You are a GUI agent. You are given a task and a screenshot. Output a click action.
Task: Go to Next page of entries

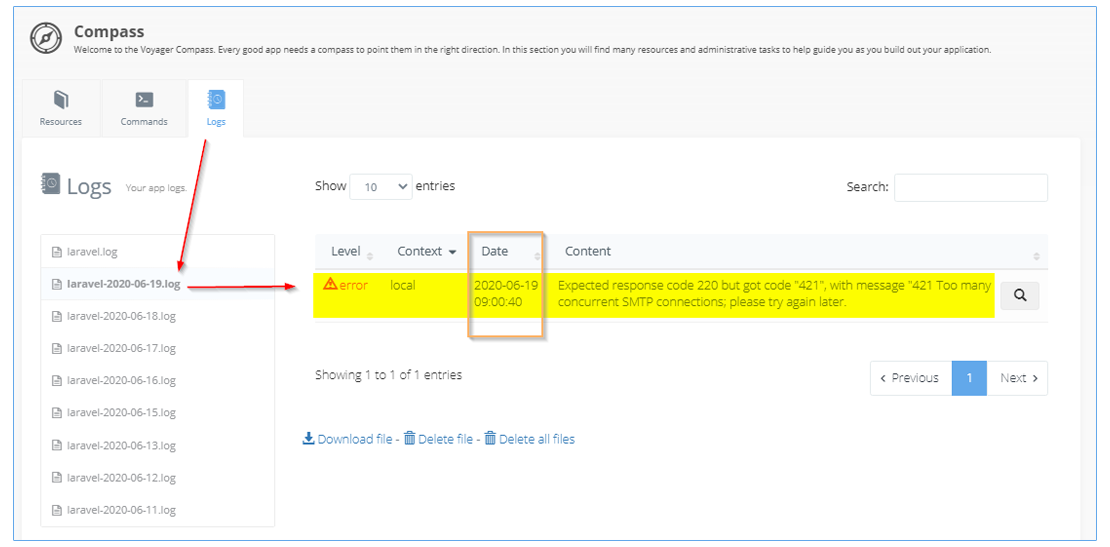click(1018, 378)
